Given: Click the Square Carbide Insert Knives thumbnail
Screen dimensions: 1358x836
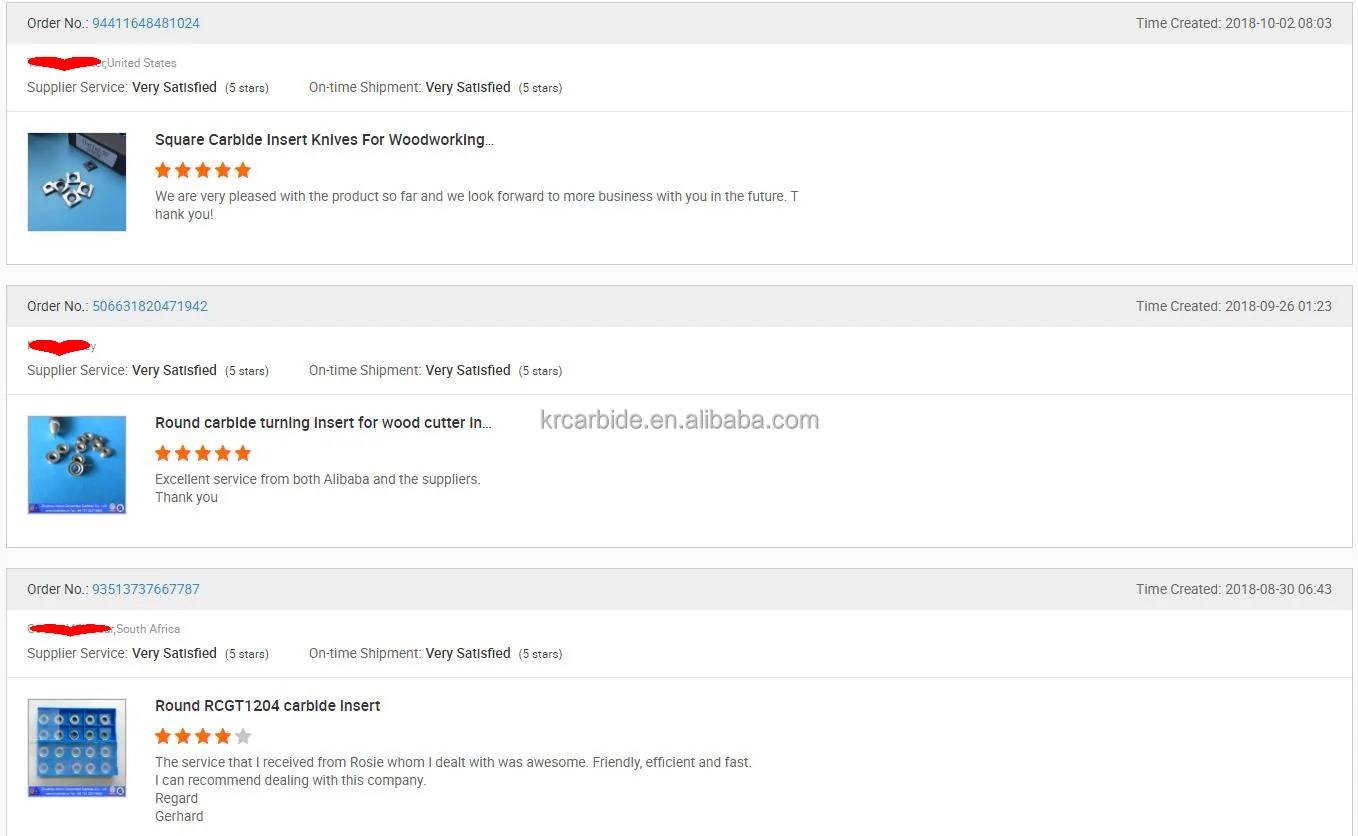Looking at the screenshot, I should click(x=77, y=182).
